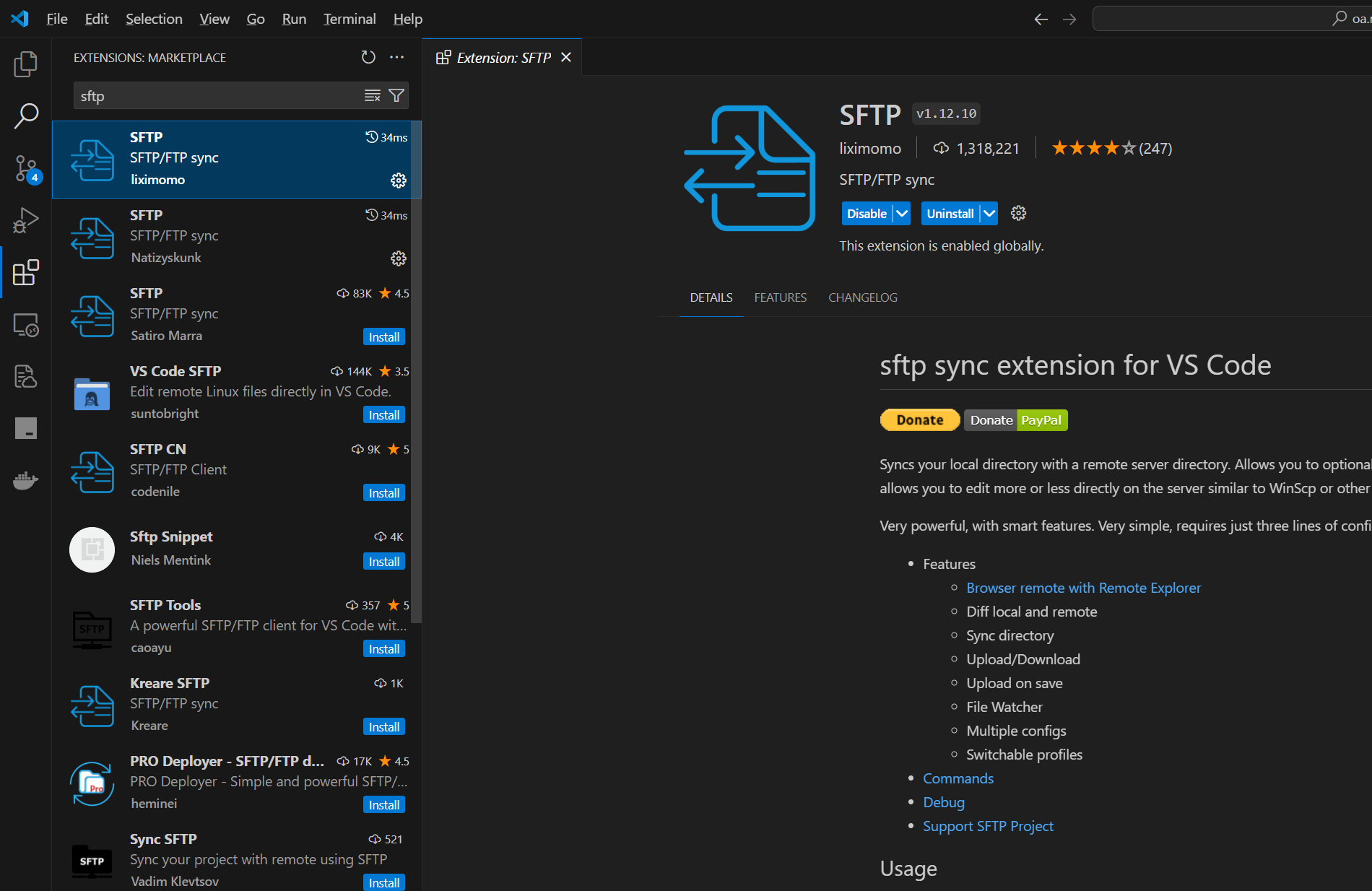Switch to the DETAILS tab

(711, 297)
